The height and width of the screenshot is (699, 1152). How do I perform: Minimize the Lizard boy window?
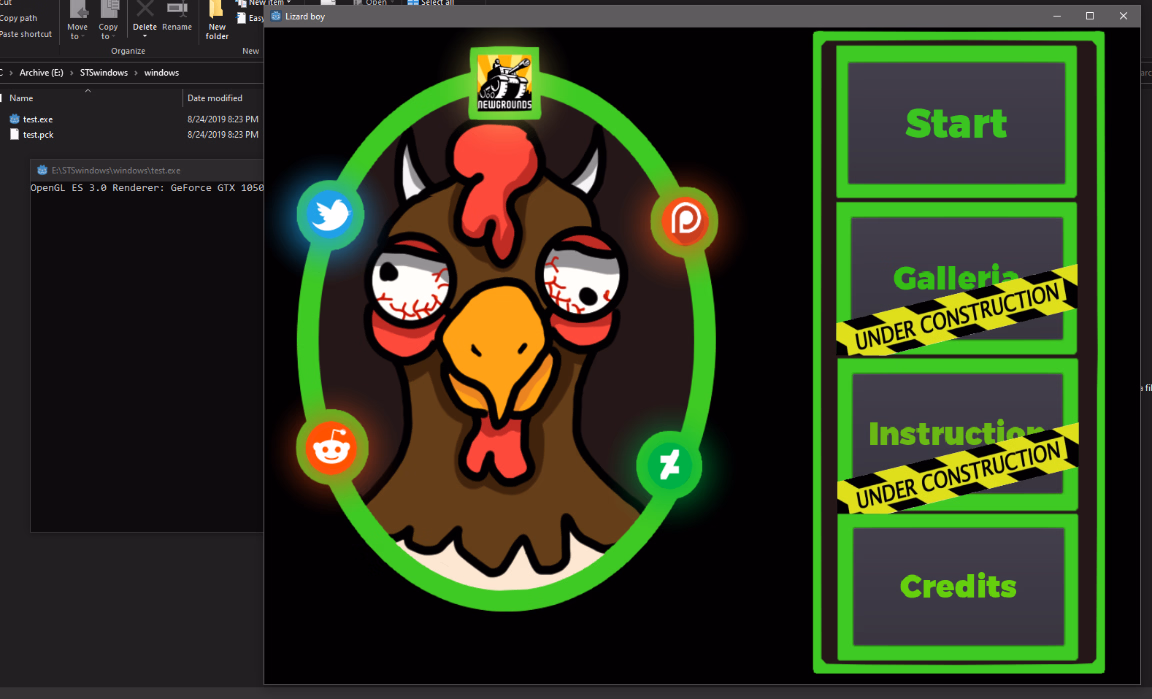click(x=1056, y=16)
